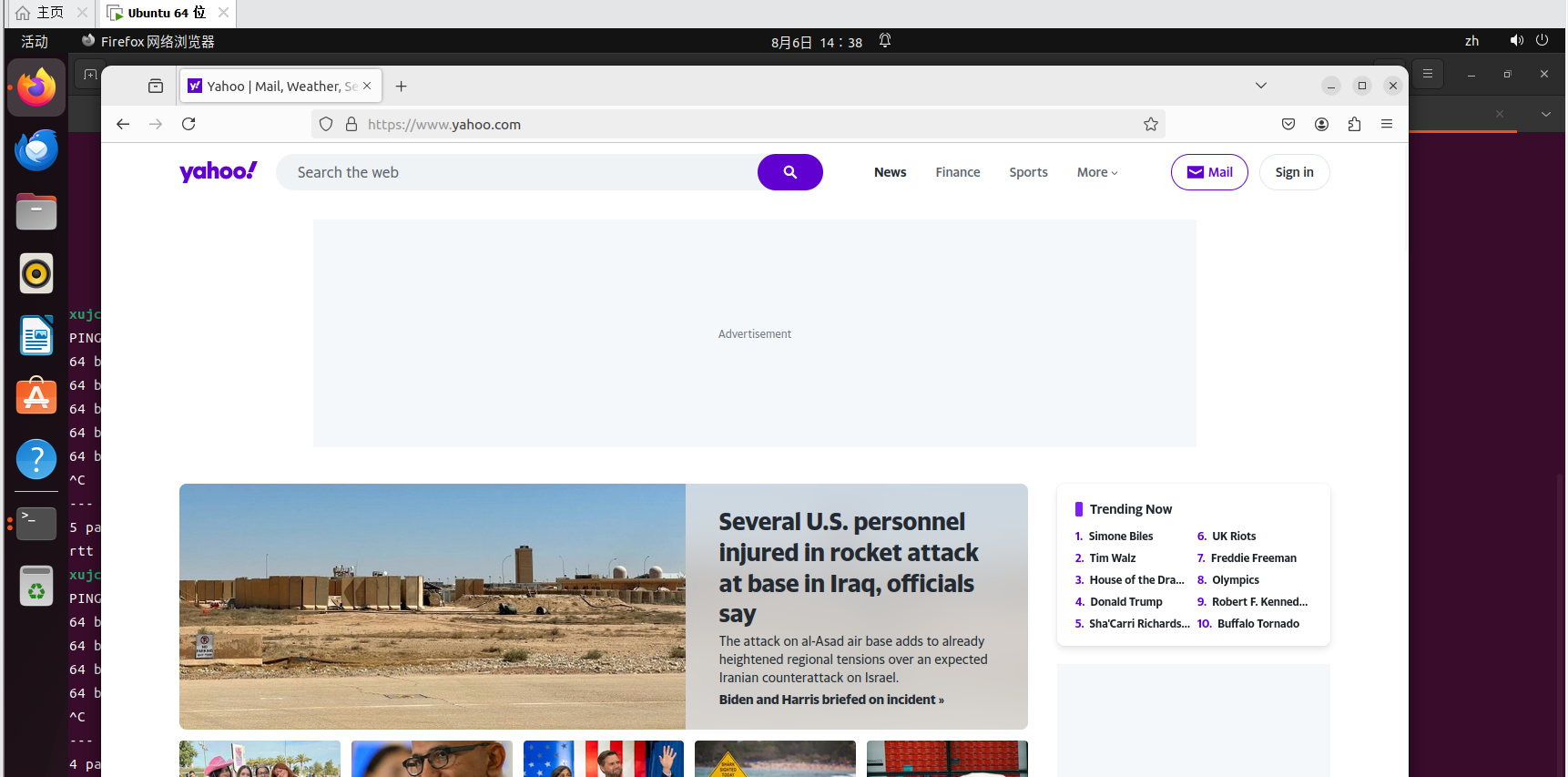This screenshot has height=777, width=1568.
Task: Open trending topic Tim Walz
Action: [x=1113, y=558]
